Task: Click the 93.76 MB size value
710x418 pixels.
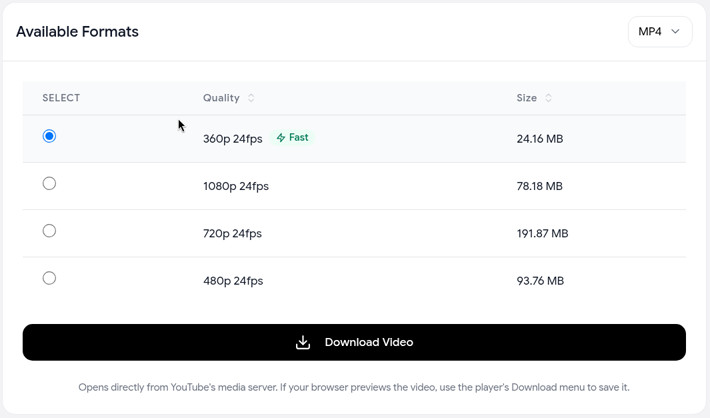Action: click(x=540, y=281)
